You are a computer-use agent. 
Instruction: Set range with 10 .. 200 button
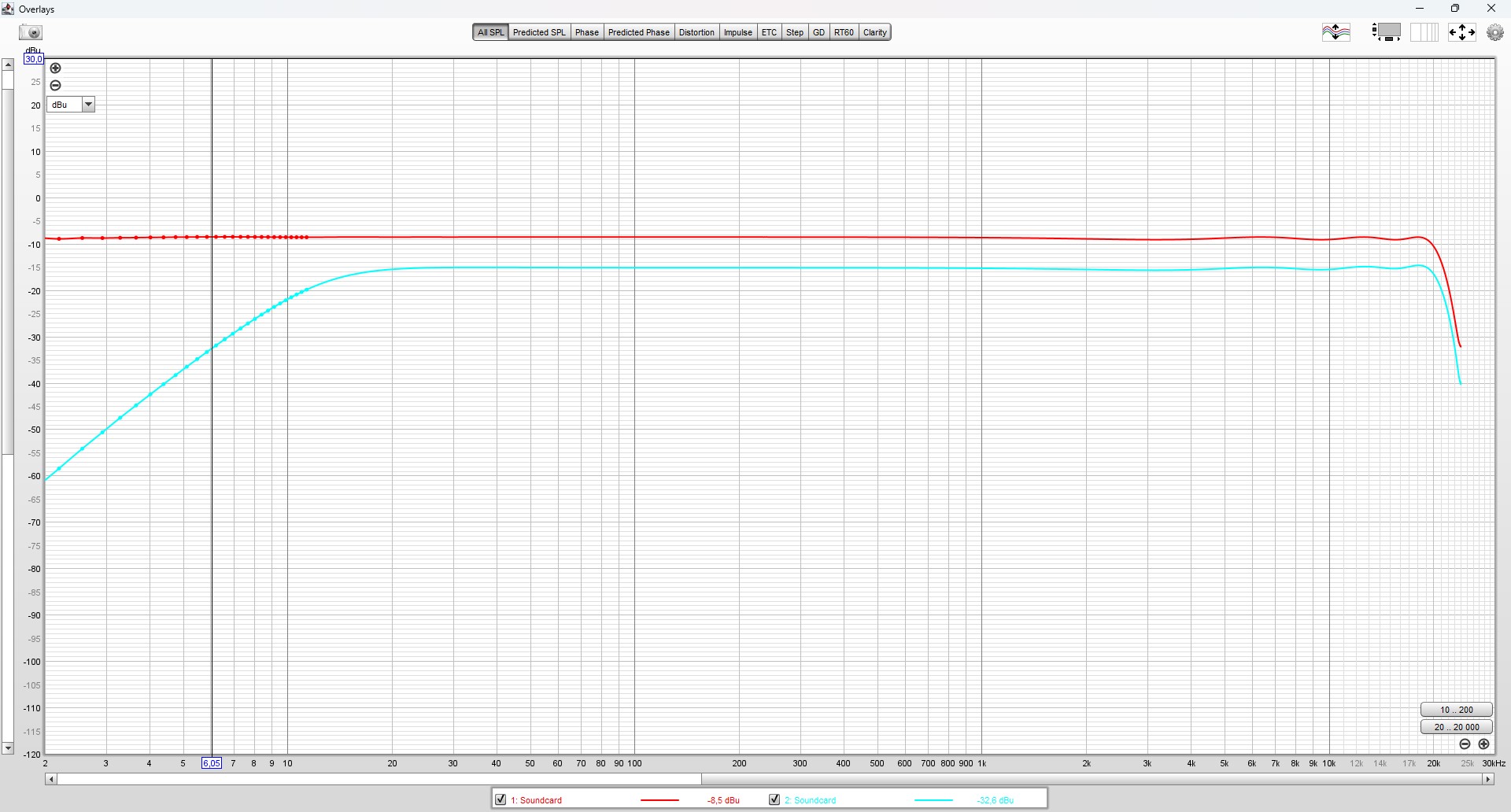pos(1456,710)
